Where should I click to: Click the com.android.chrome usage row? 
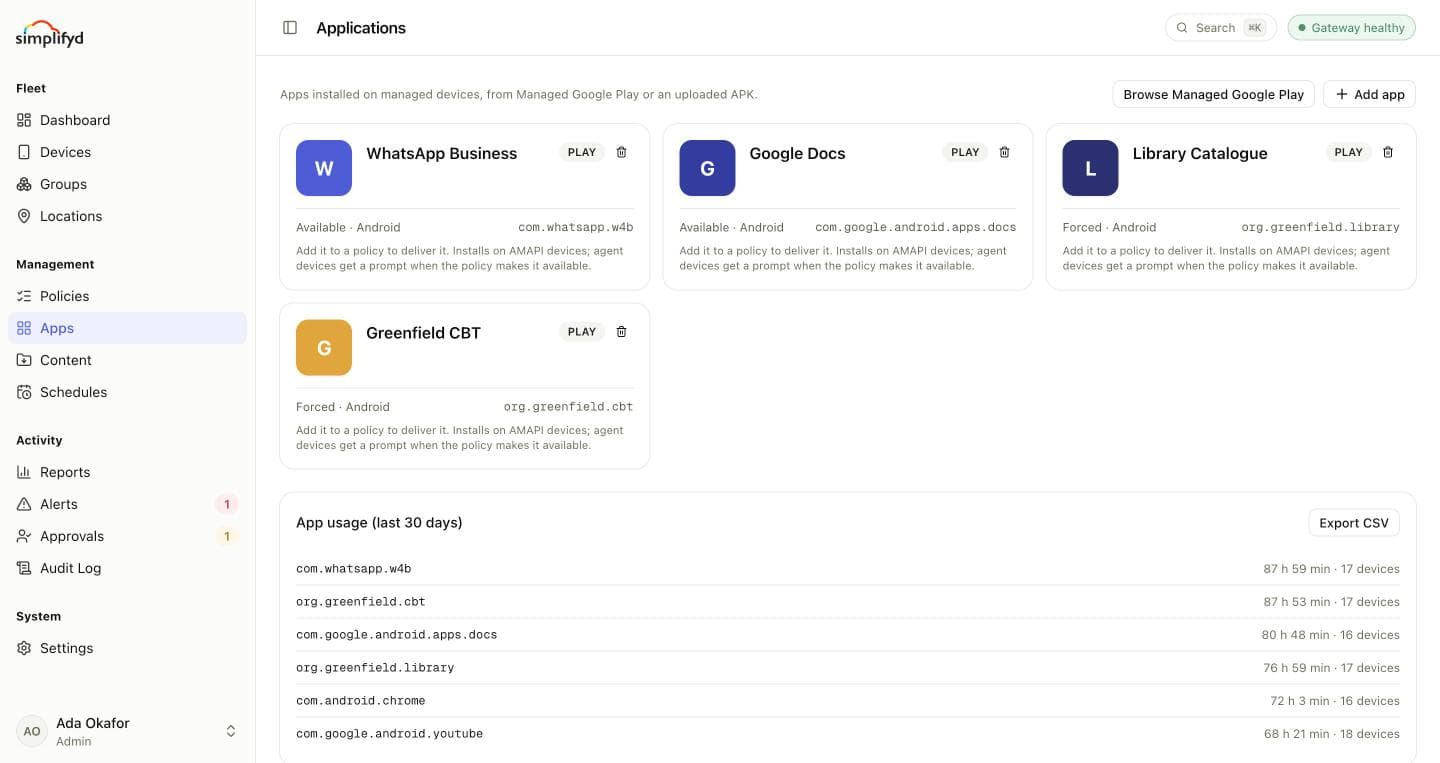pyautogui.click(x=848, y=701)
